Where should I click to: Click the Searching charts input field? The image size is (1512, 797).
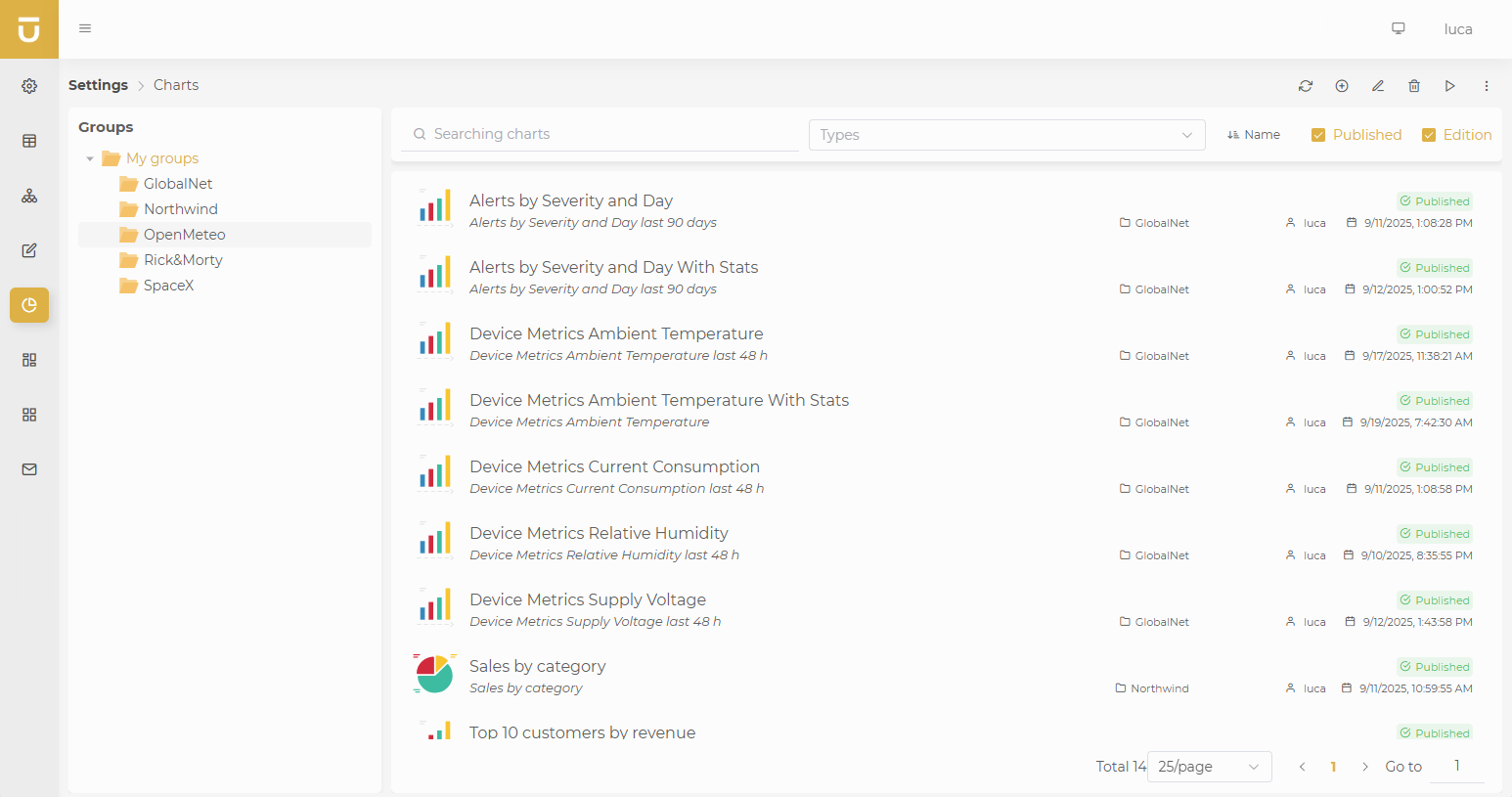pyautogui.click(x=606, y=134)
